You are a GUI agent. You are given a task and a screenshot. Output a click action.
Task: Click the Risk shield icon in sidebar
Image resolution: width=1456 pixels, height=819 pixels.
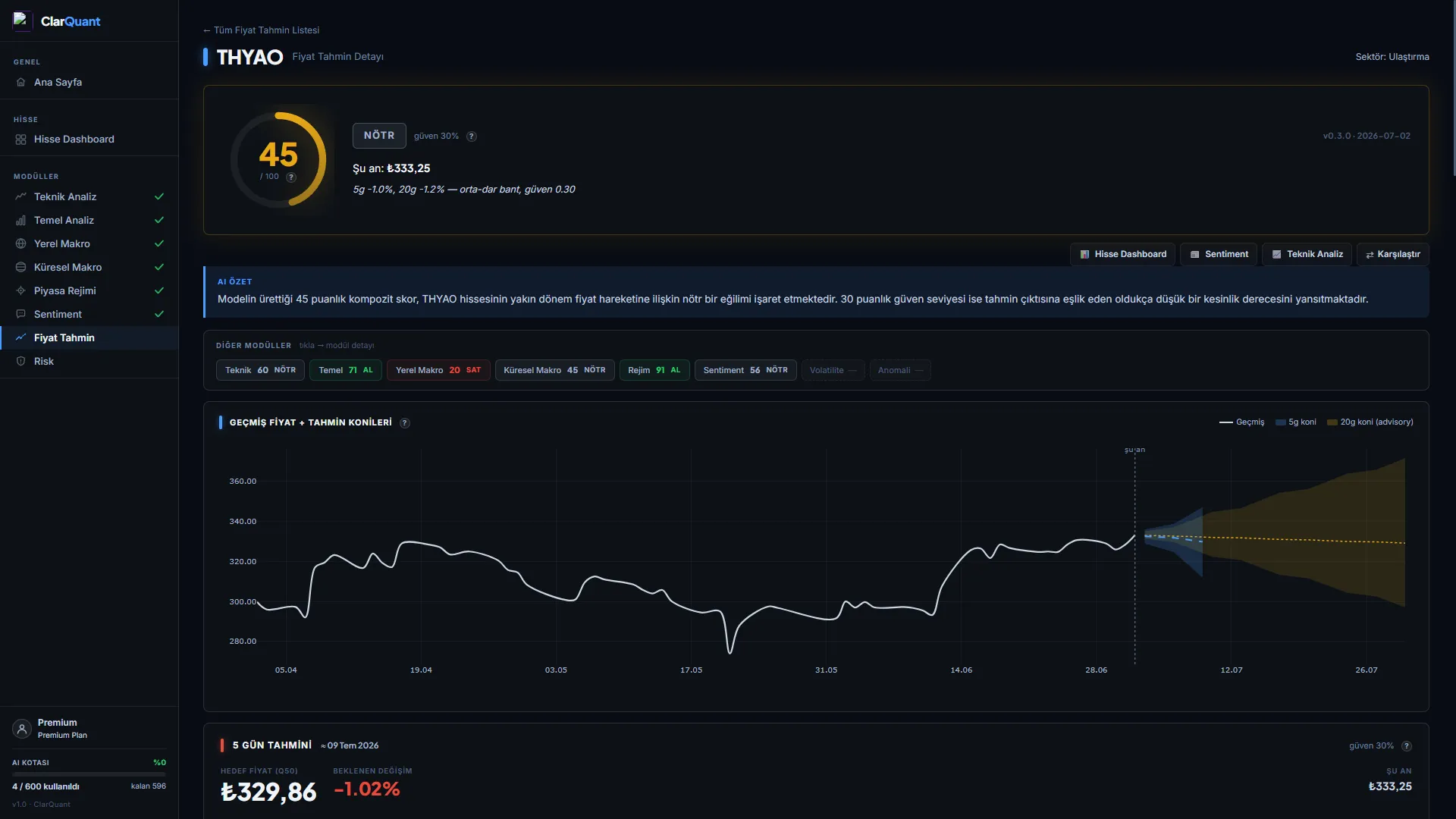click(x=20, y=362)
